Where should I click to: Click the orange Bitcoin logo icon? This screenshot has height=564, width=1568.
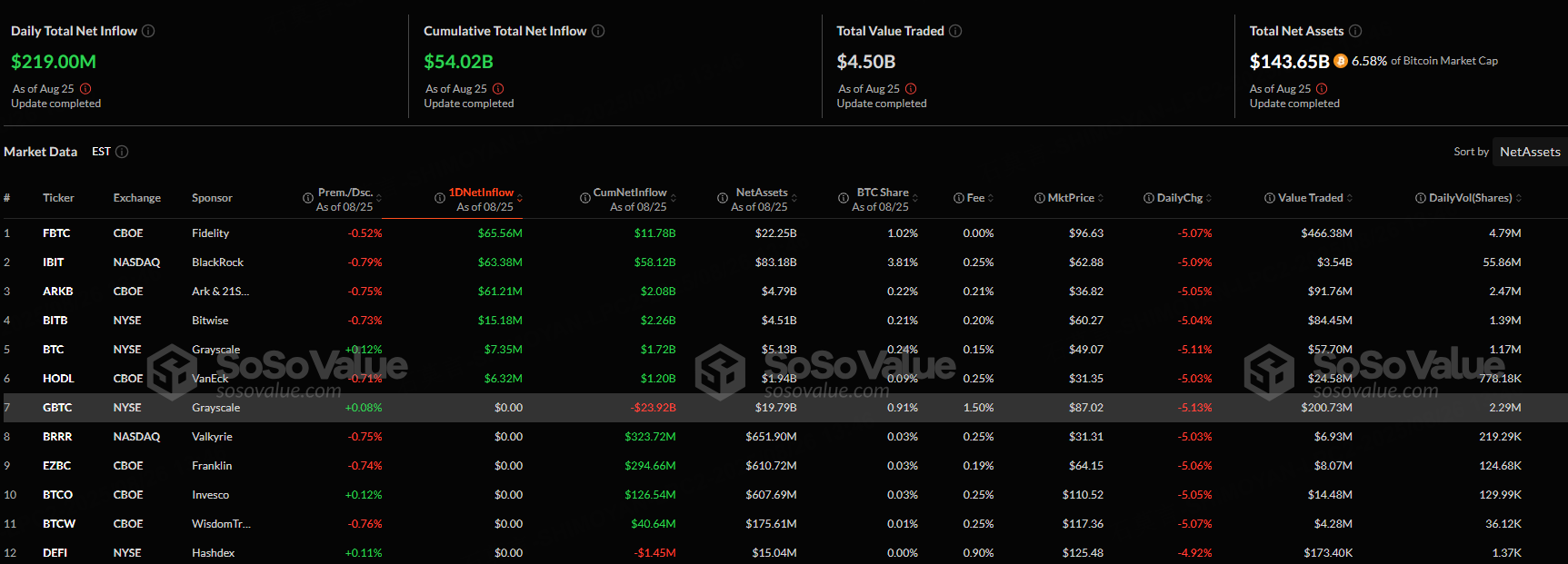(1341, 61)
